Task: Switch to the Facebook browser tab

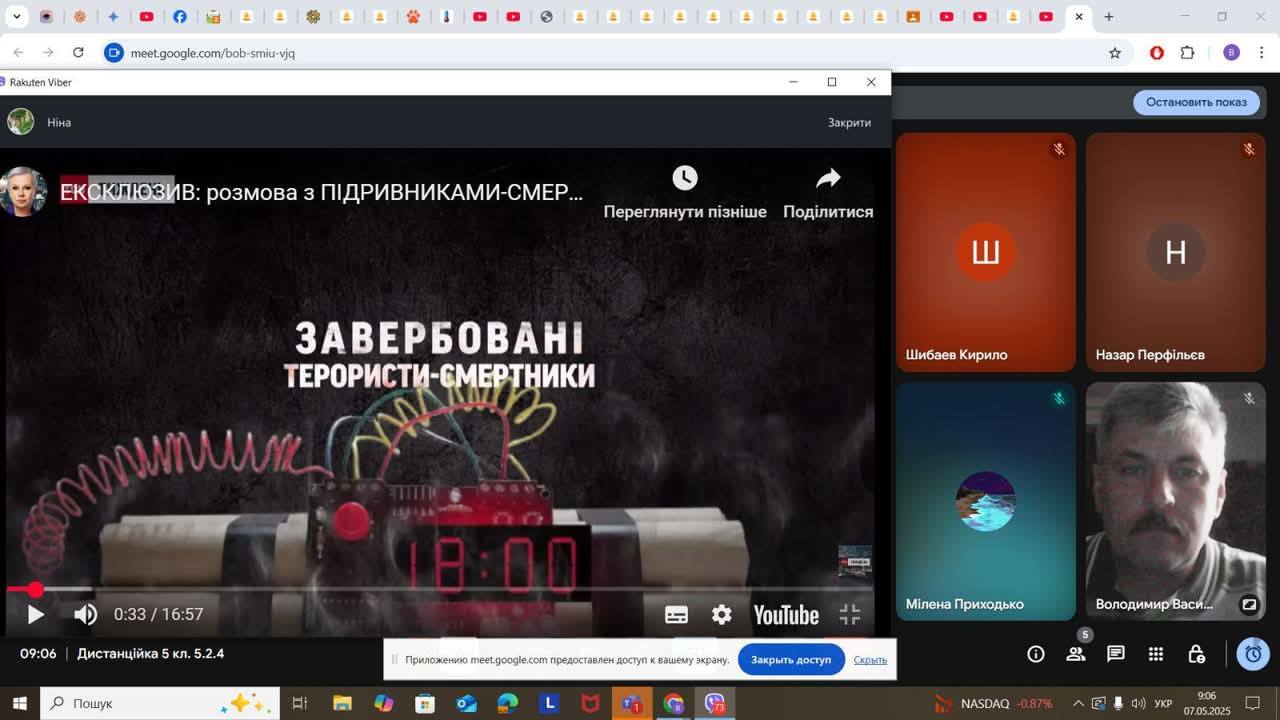Action: point(180,17)
